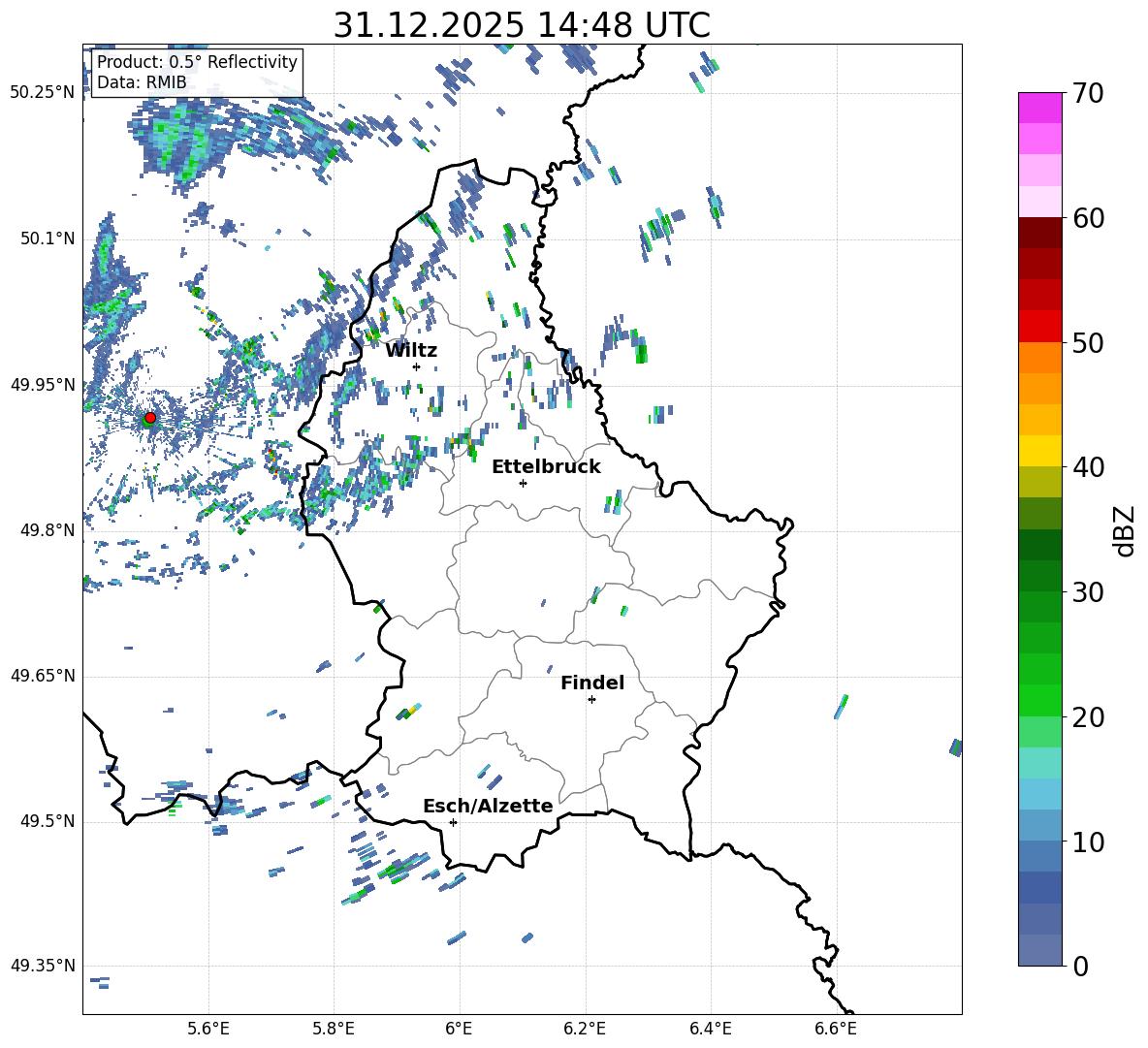Pick the magenta swatch at colorbar top
The height and width of the screenshot is (1048, 1148).
(1039, 108)
